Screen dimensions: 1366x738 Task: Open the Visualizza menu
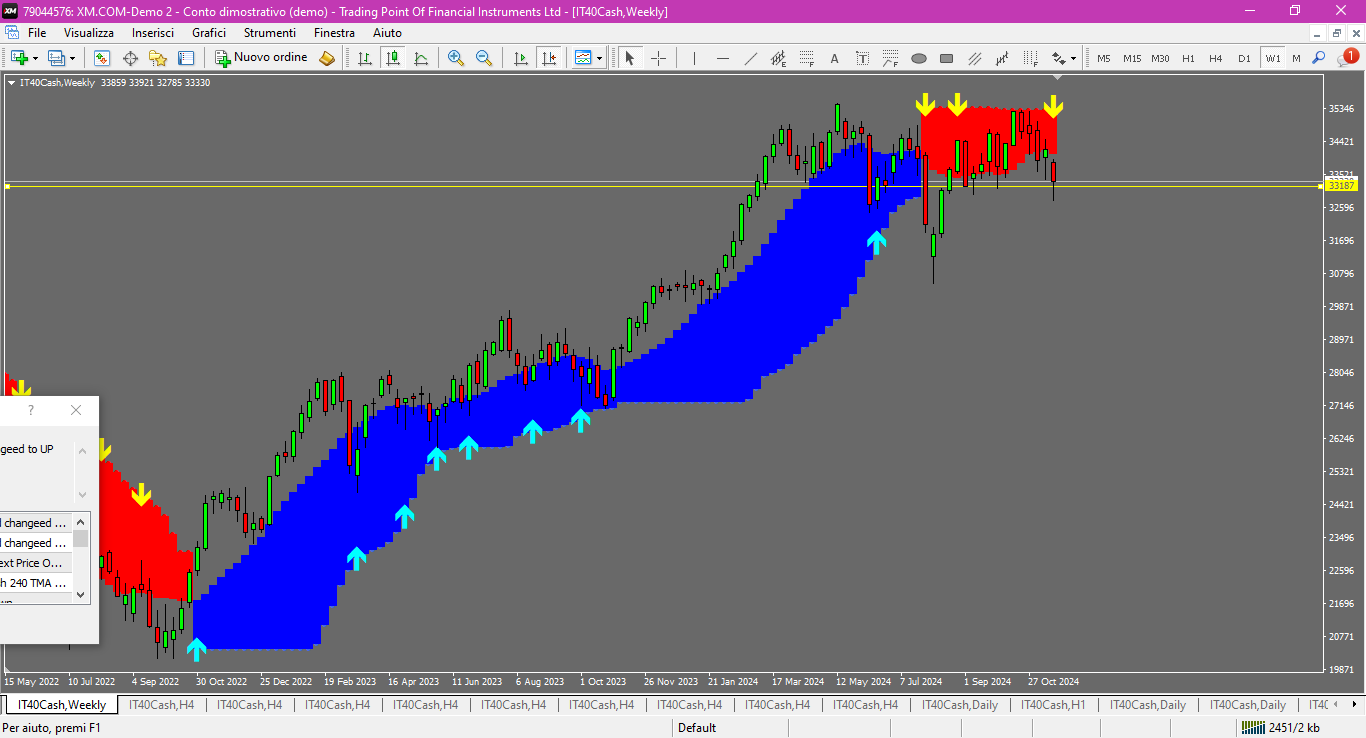pyautogui.click(x=89, y=33)
